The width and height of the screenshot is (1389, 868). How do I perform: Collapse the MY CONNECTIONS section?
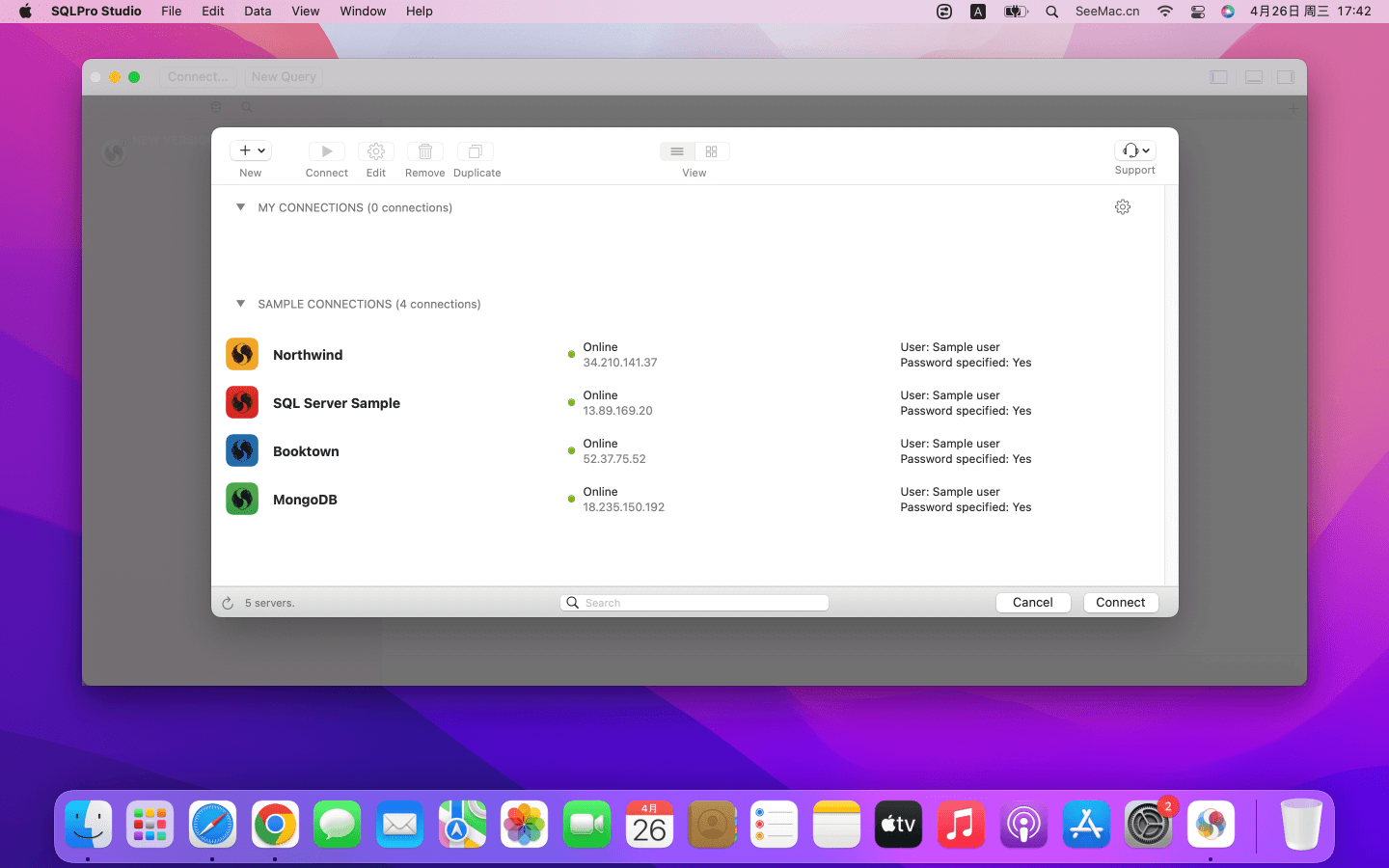point(240,207)
